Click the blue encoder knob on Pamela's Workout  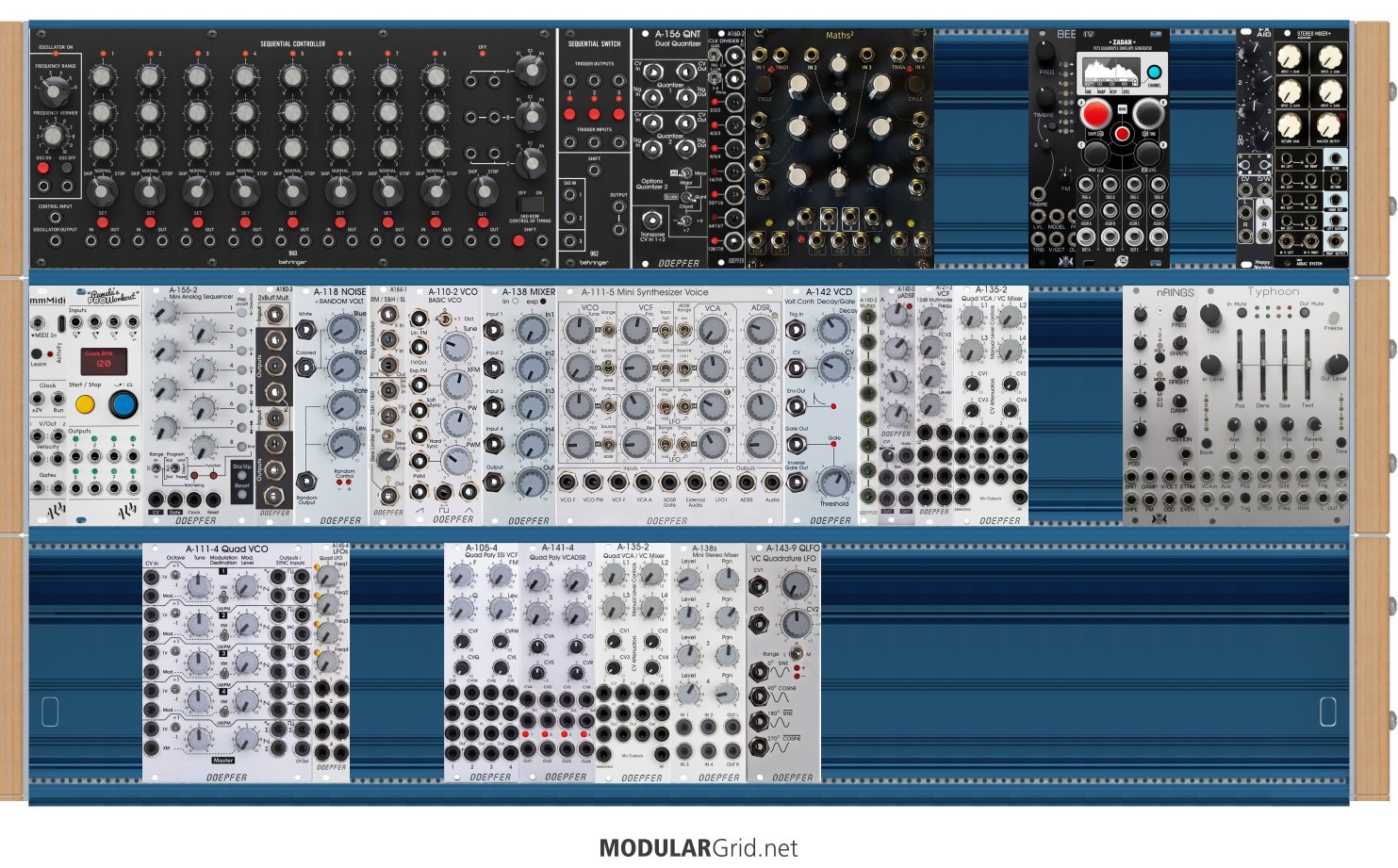pyautogui.click(x=123, y=404)
